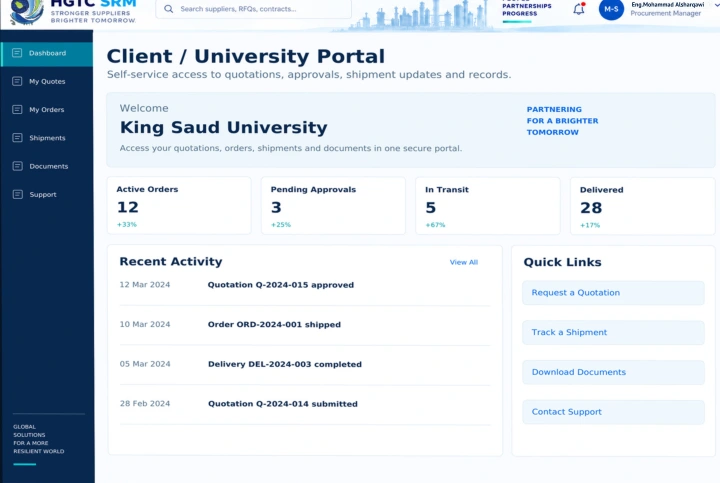
Task: Click Download Documents quick link
Action: (613, 372)
